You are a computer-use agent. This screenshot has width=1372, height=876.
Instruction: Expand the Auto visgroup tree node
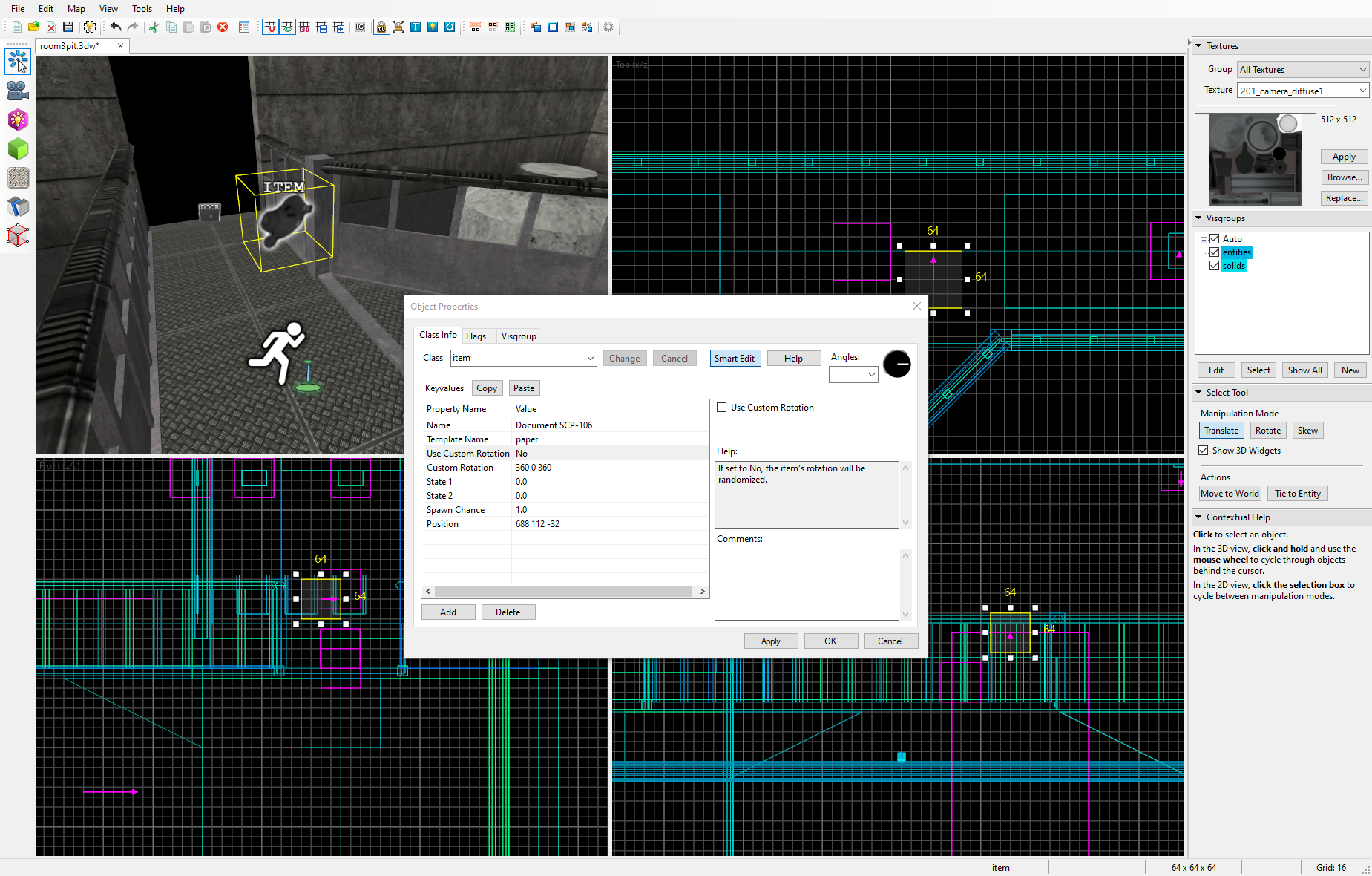1204,239
